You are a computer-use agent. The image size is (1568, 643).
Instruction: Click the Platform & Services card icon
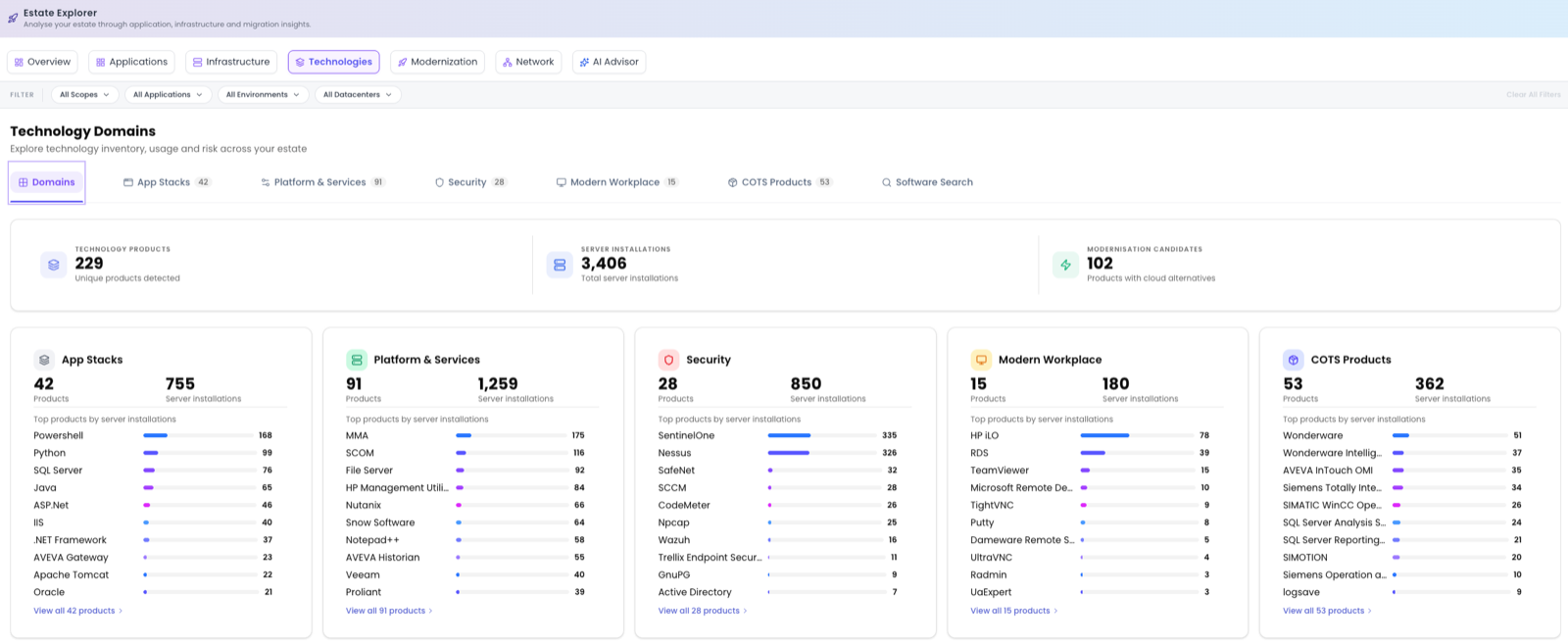pos(357,360)
